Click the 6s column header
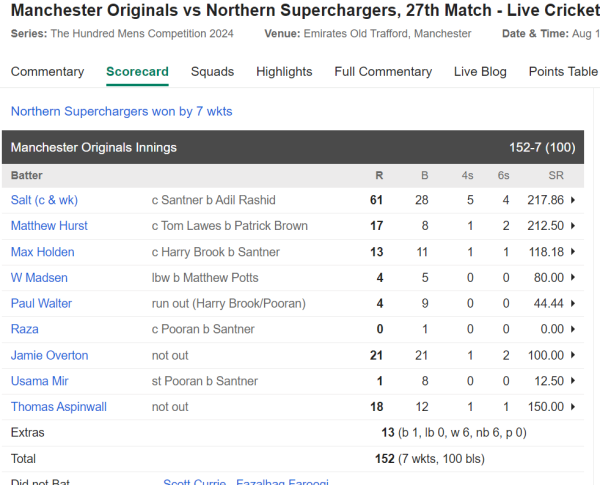600x485 pixels. tap(504, 175)
